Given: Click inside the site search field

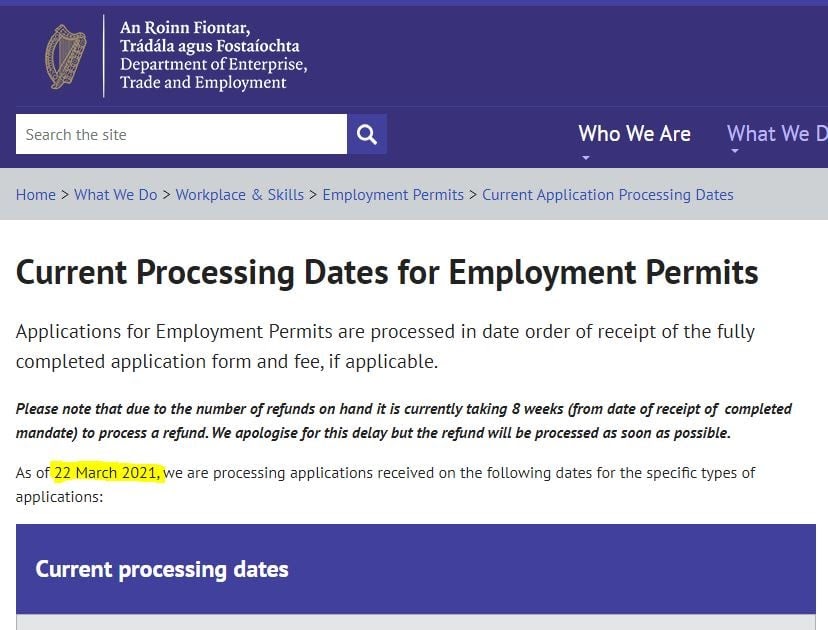Looking at the screenshot, I should [180, 134].
